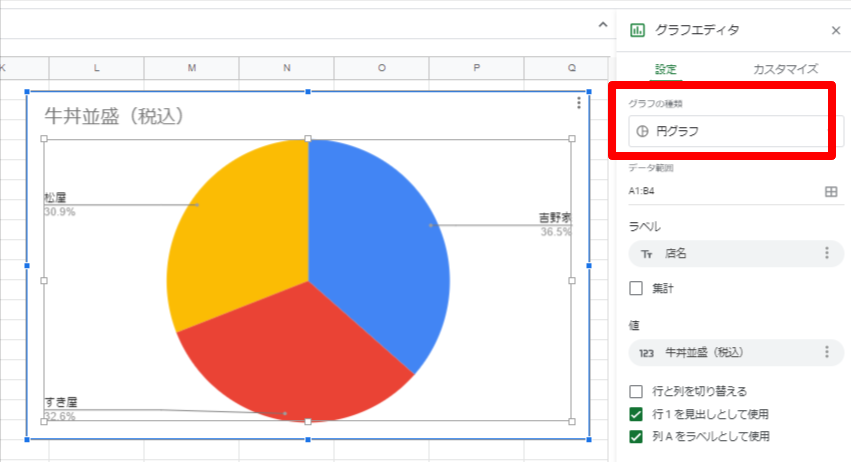Select column L header
The image size is (851, 462).
point(96,68)
